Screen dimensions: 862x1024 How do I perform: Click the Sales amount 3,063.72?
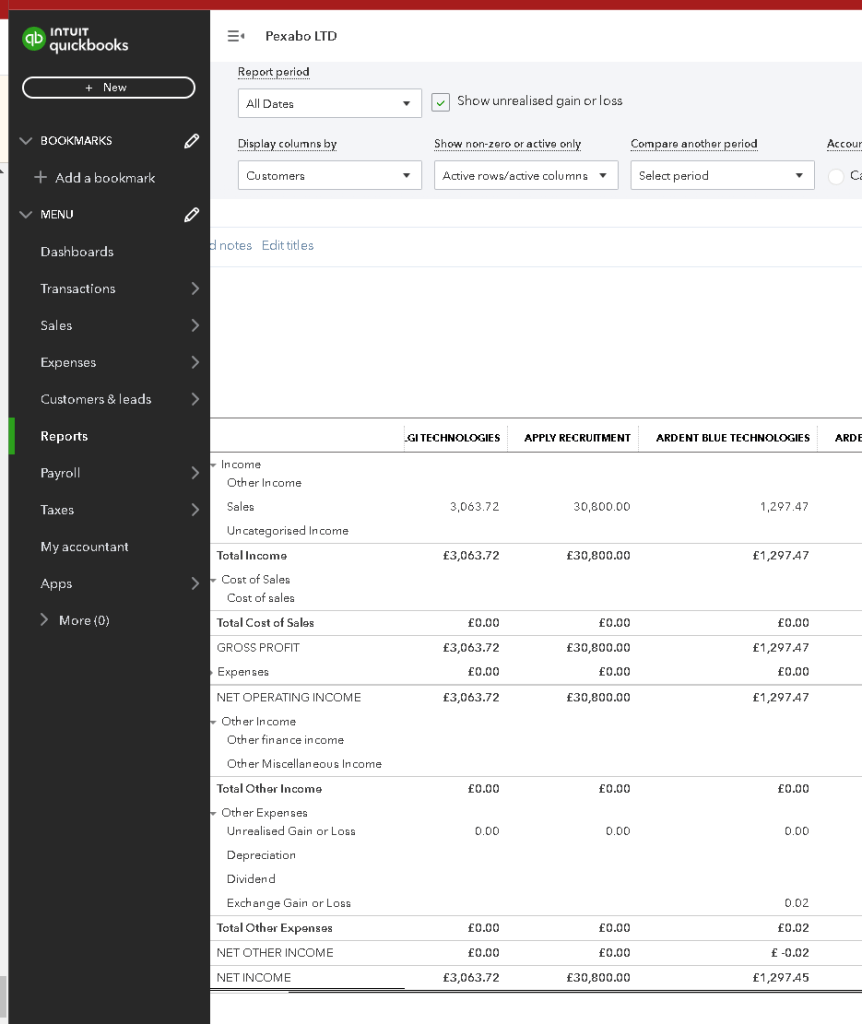474,507
